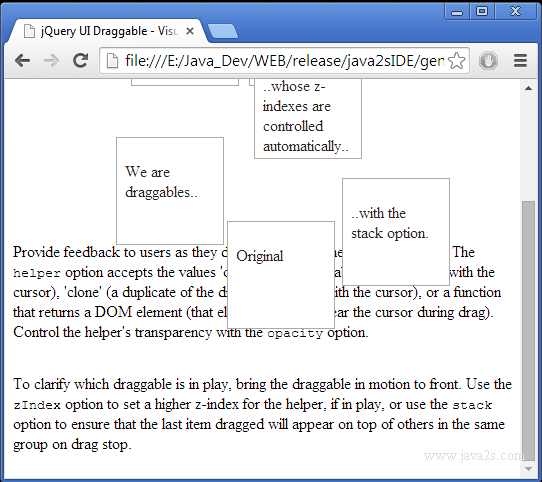
Task: Click the page icon in the address bar
Action: pos(112,61)
